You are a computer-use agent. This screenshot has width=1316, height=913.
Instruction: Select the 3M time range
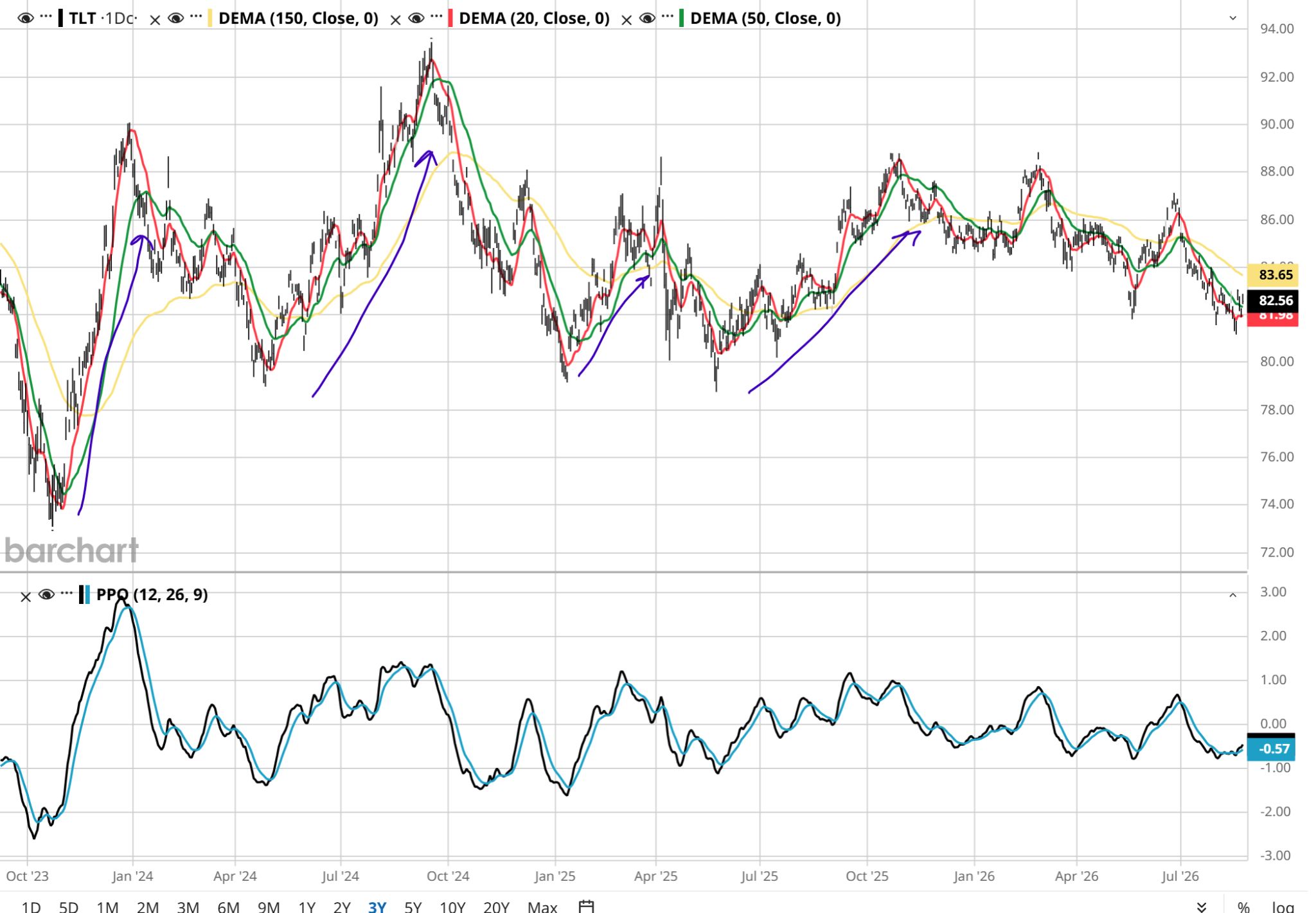188,907
